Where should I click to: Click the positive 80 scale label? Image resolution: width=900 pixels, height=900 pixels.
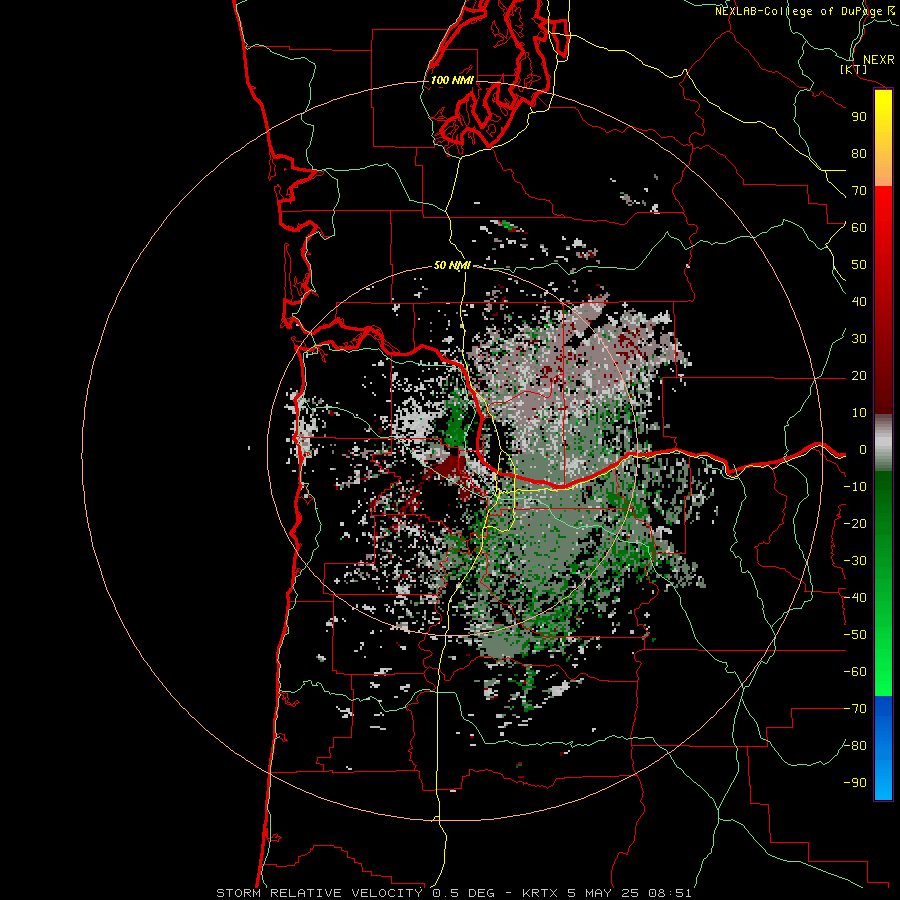[859, 153]
